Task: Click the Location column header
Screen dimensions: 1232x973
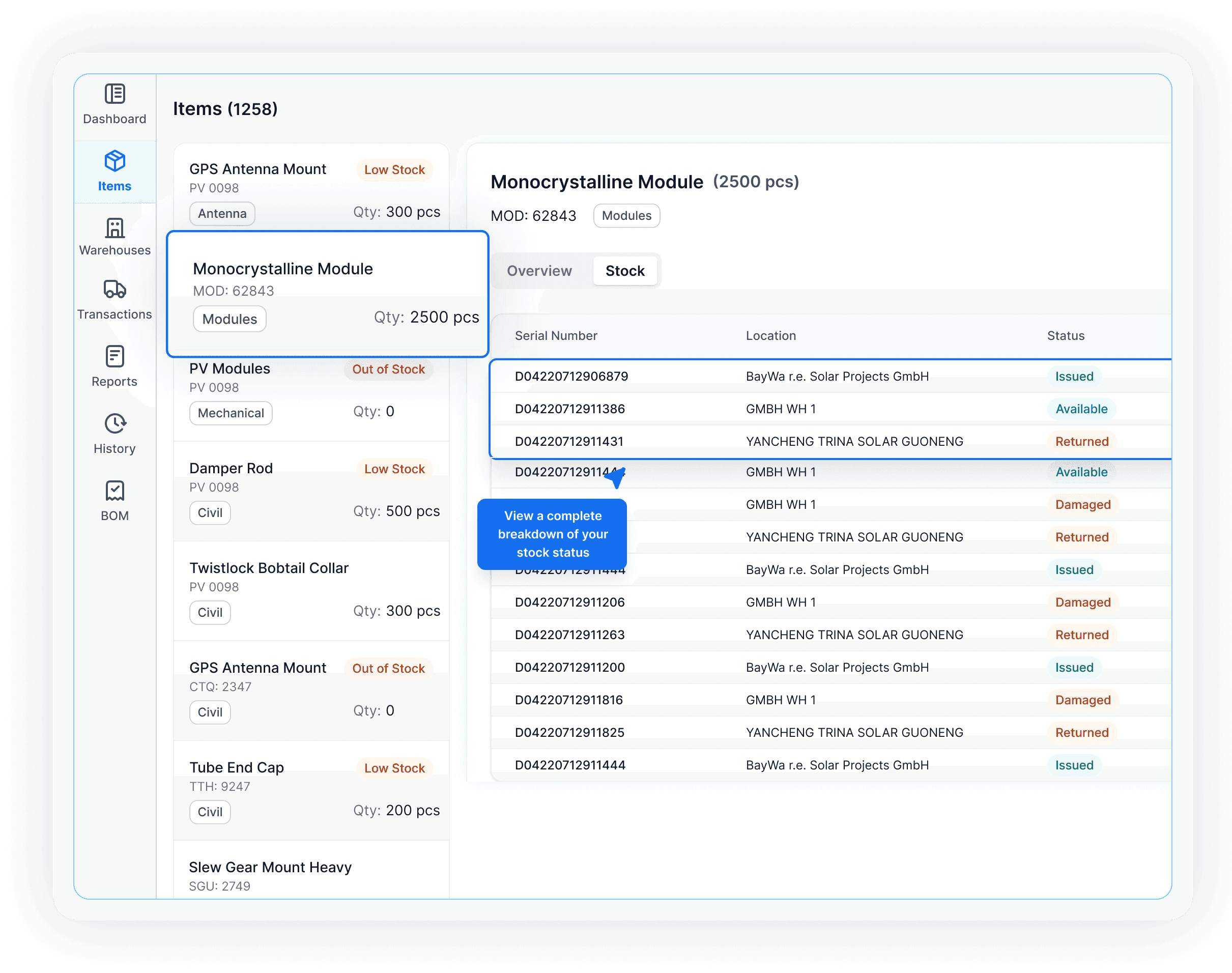Action: point(770,335)
